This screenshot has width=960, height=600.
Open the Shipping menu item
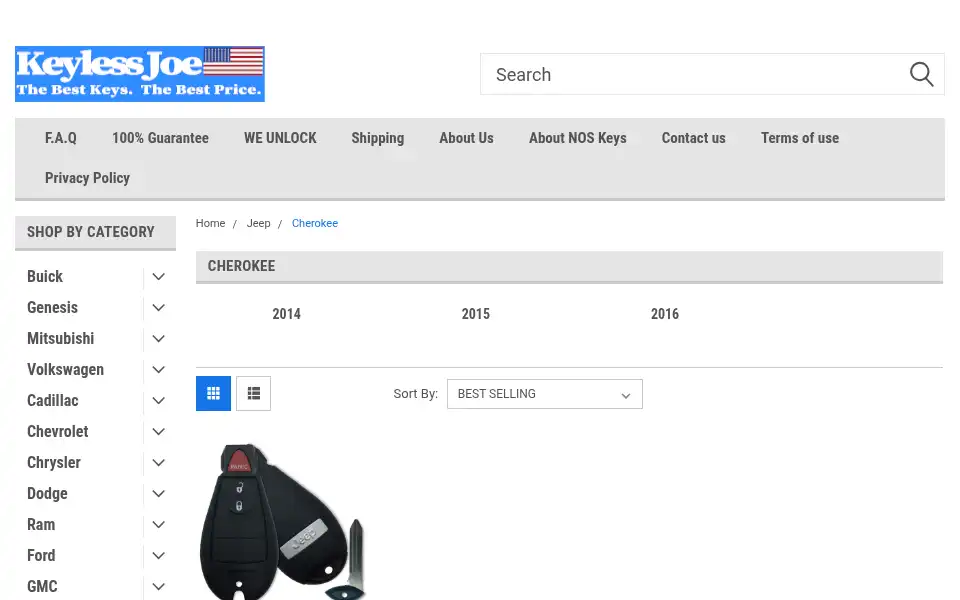[378, 138]
